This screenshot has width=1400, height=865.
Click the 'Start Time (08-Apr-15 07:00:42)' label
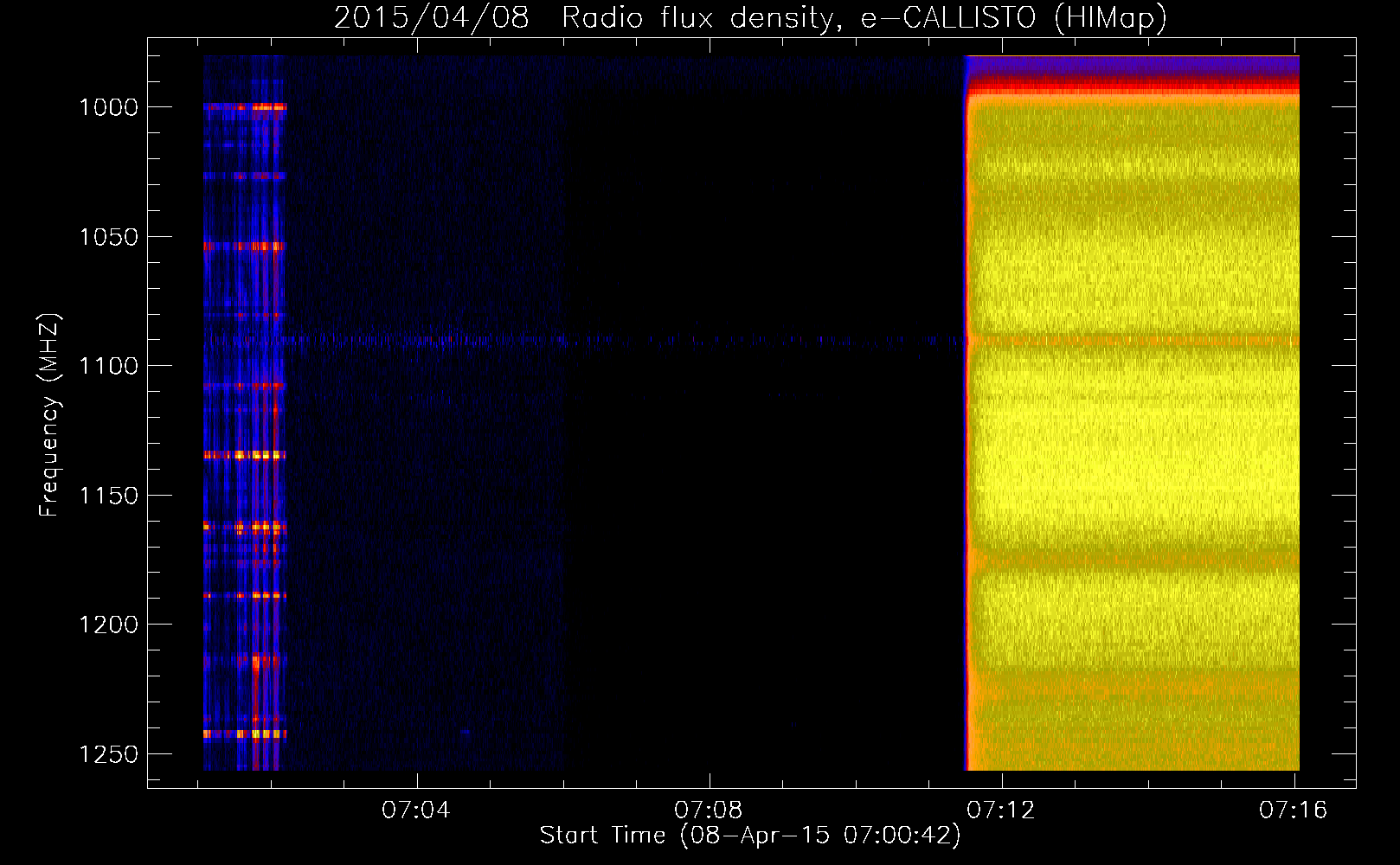(x=750, y=836)
